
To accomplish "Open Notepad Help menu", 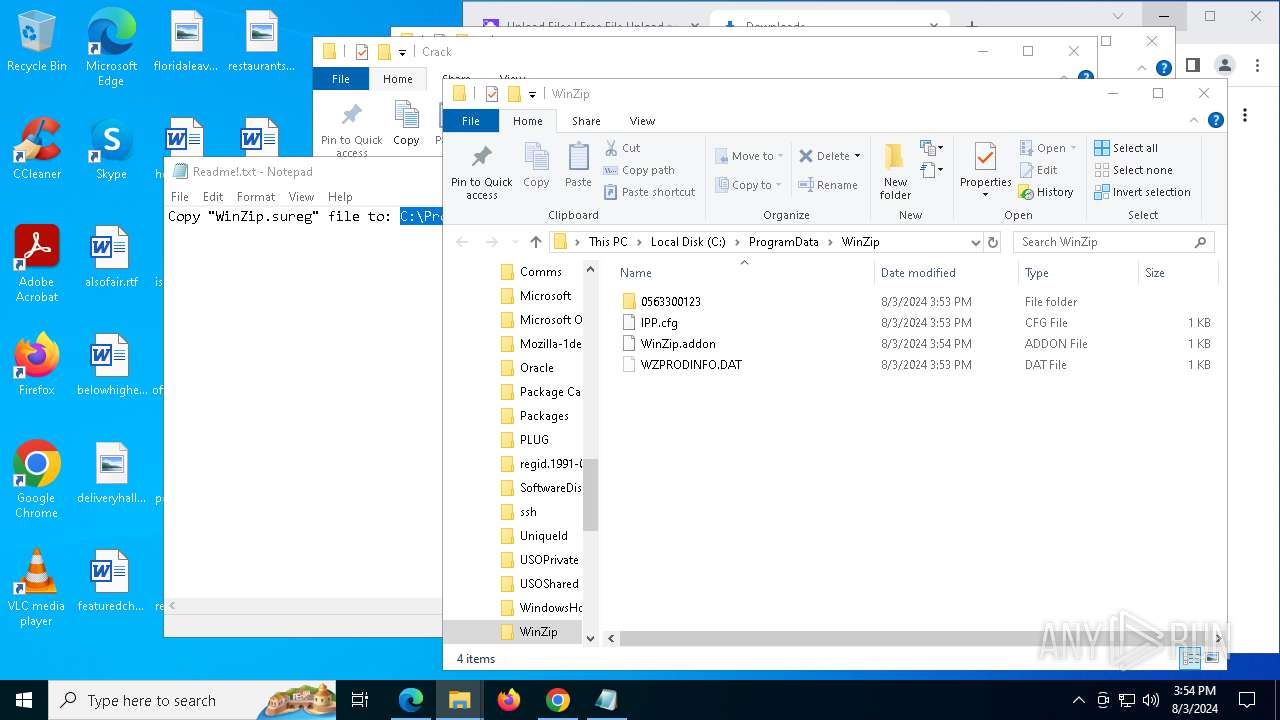I will [340, 197].
